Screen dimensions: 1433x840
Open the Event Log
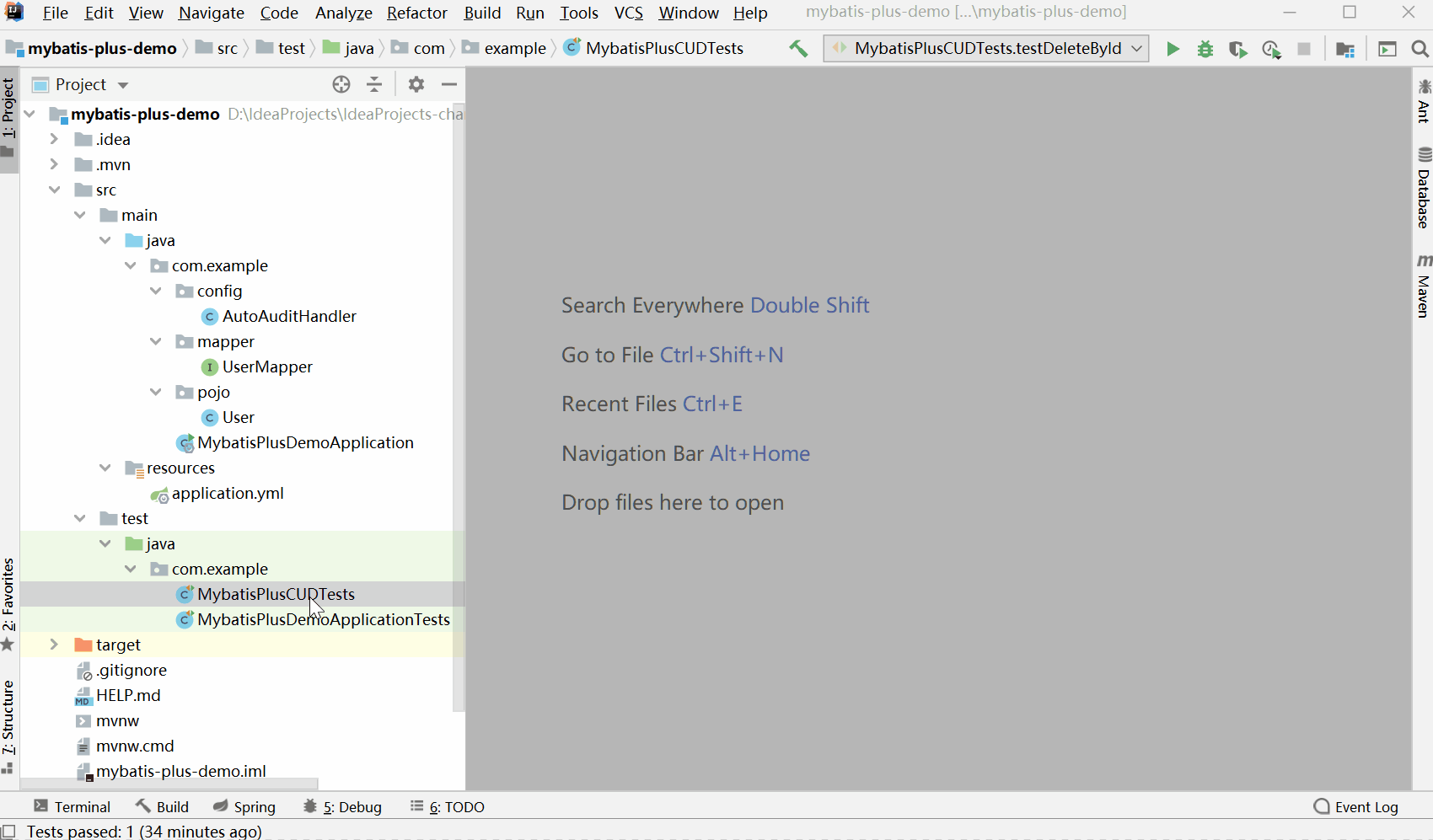[x=1355, y=806]
